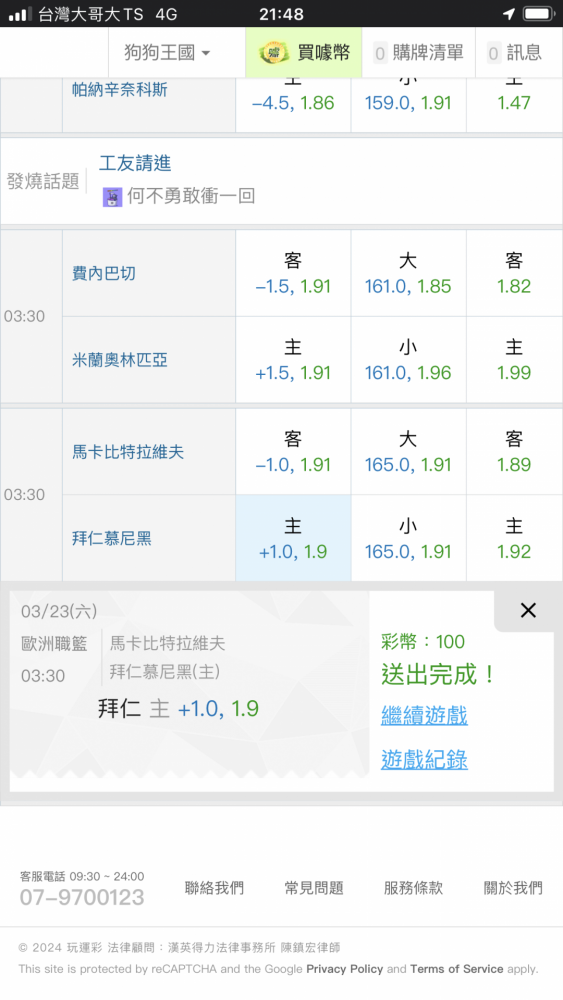Open the 工友請進 hot topic
The width and height of the screenshot is (563, 1000).
(x=135, y=163)
